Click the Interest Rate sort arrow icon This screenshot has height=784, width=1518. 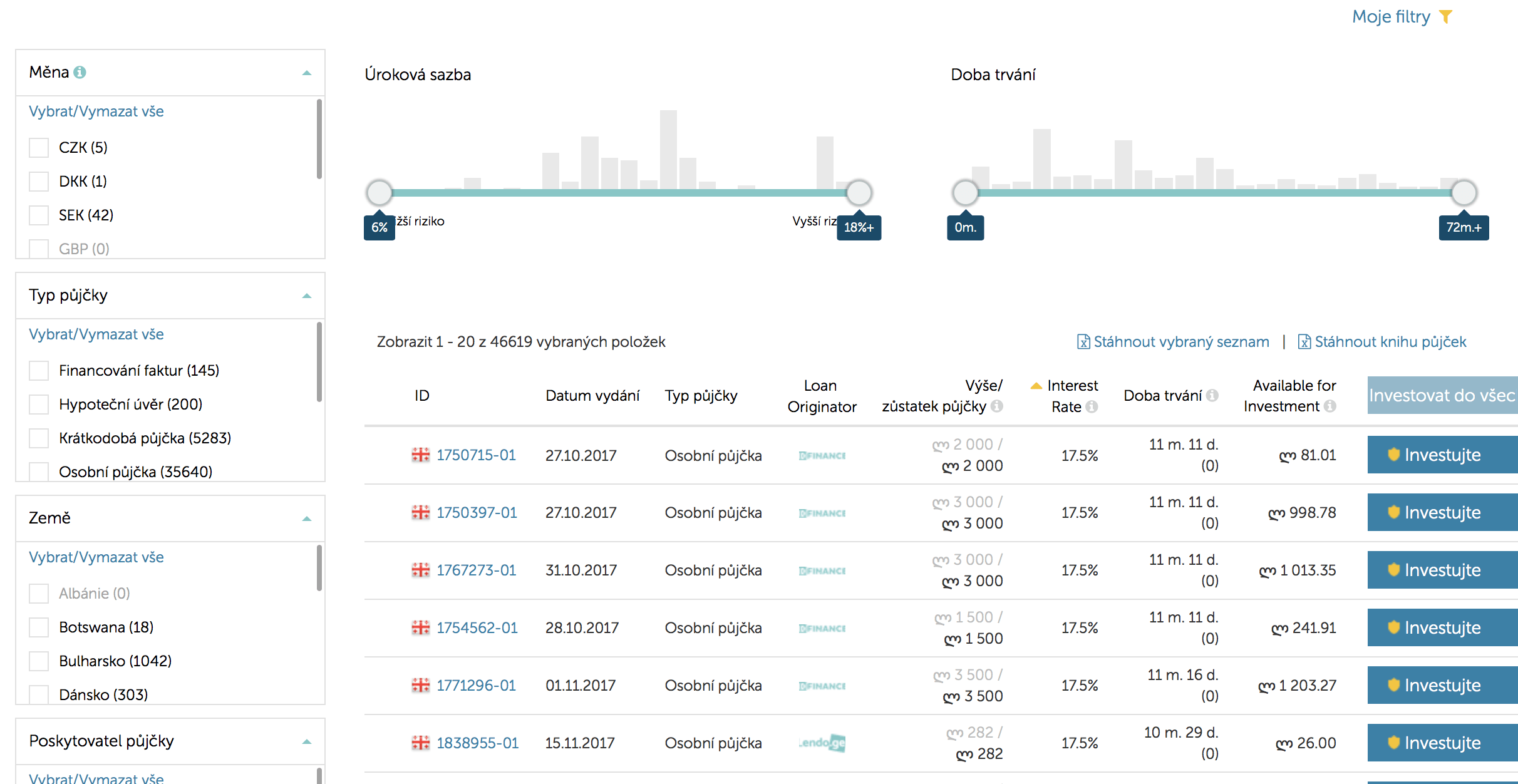(1036, 386)
